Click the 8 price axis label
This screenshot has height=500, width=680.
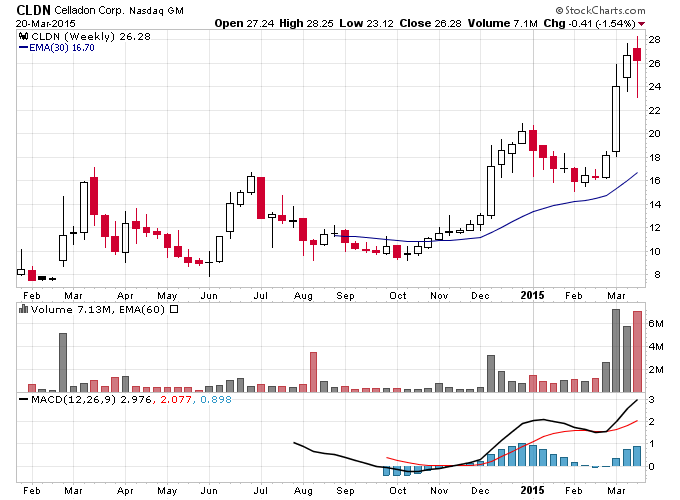[x=657, y=275]
